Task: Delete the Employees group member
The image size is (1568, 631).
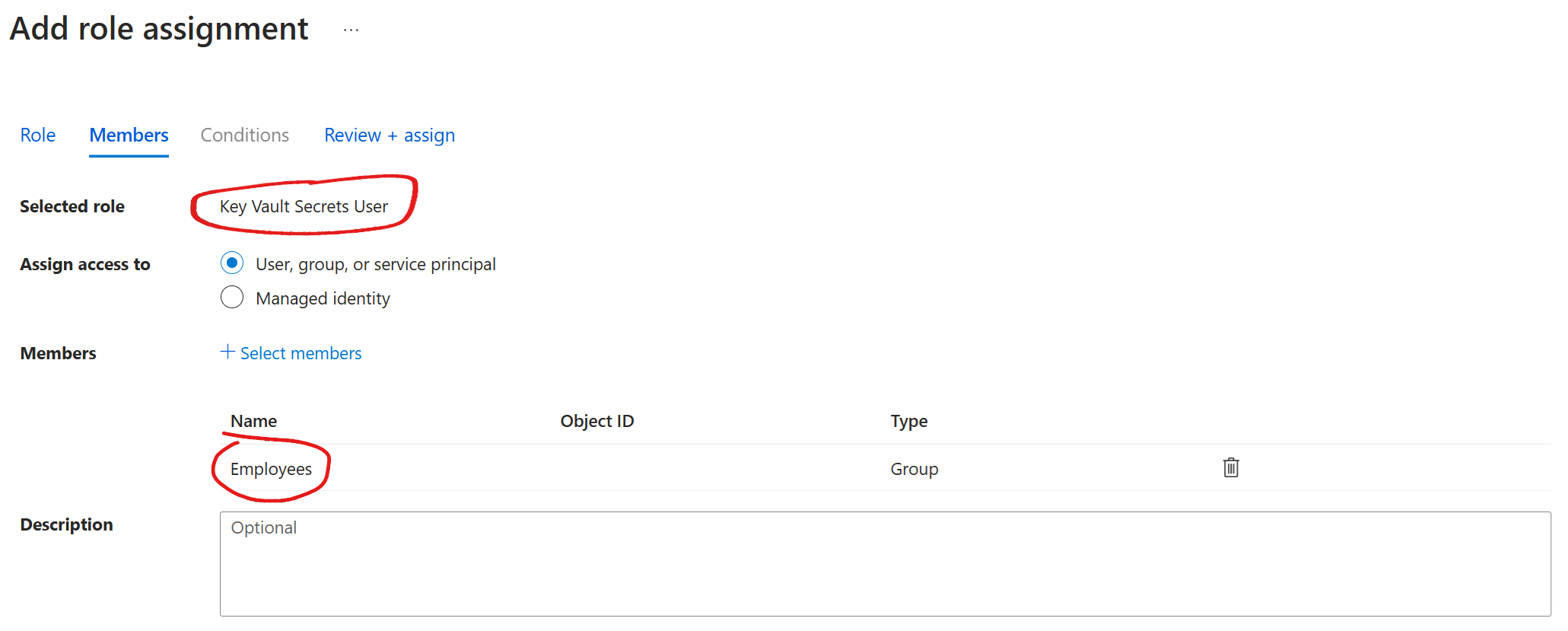Action: point(1230,467)
